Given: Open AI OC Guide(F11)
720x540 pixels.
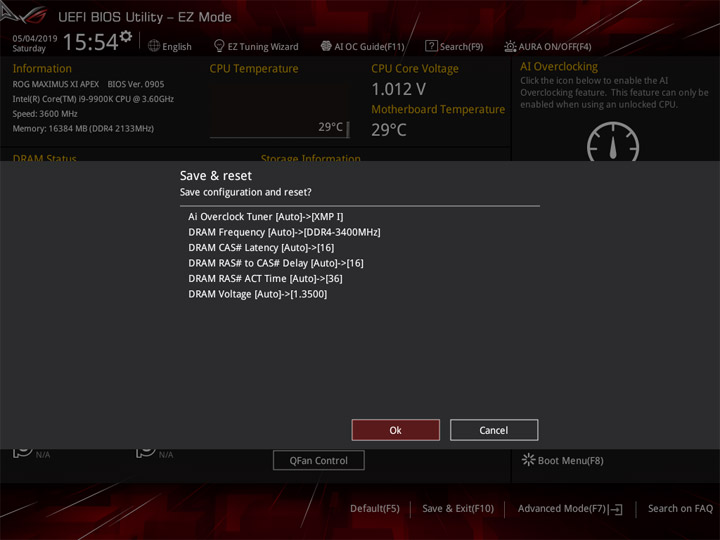Looking at the screenshot, I should tap(369, 46).
